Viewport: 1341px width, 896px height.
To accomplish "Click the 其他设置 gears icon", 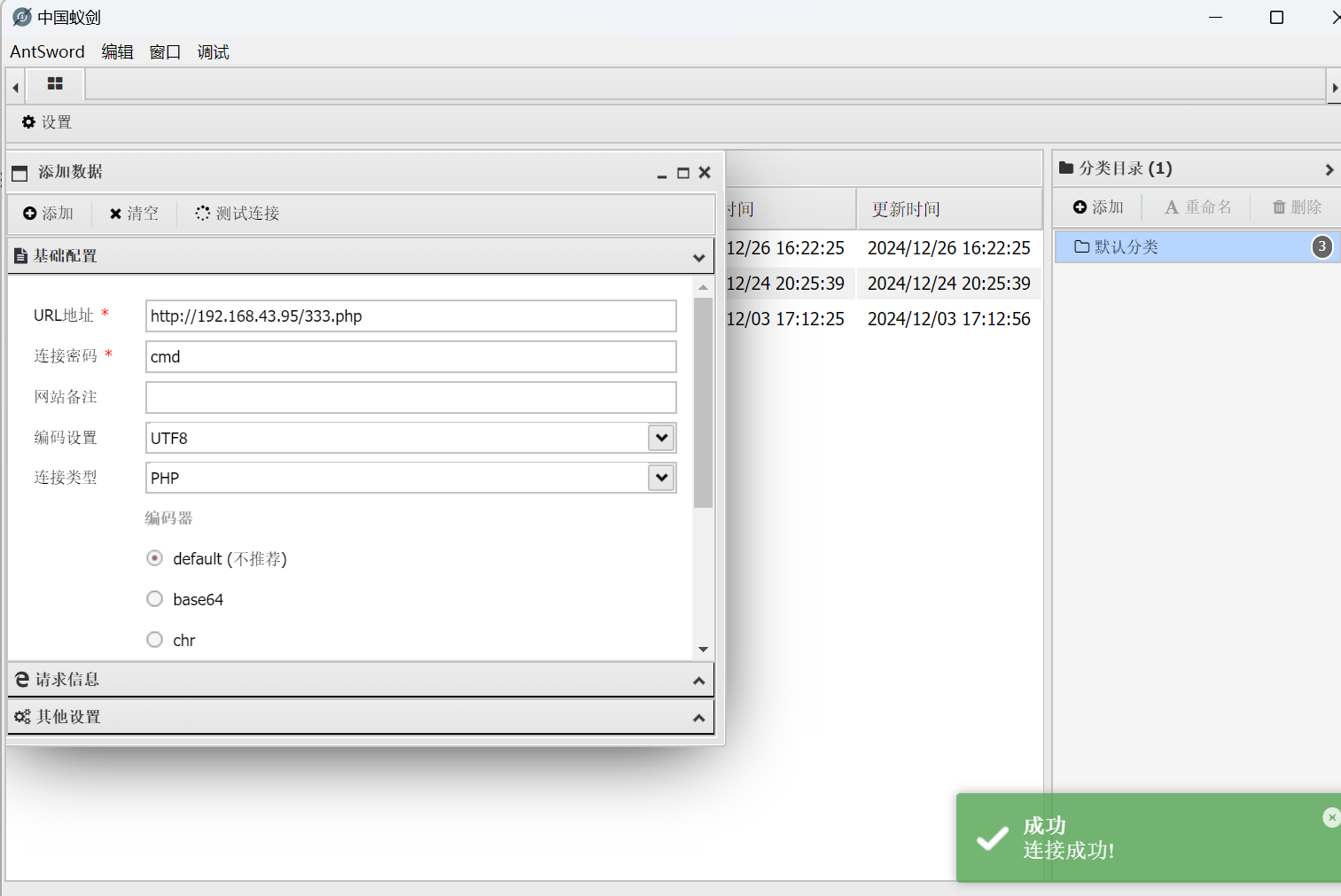I will [x=22, y=717].
